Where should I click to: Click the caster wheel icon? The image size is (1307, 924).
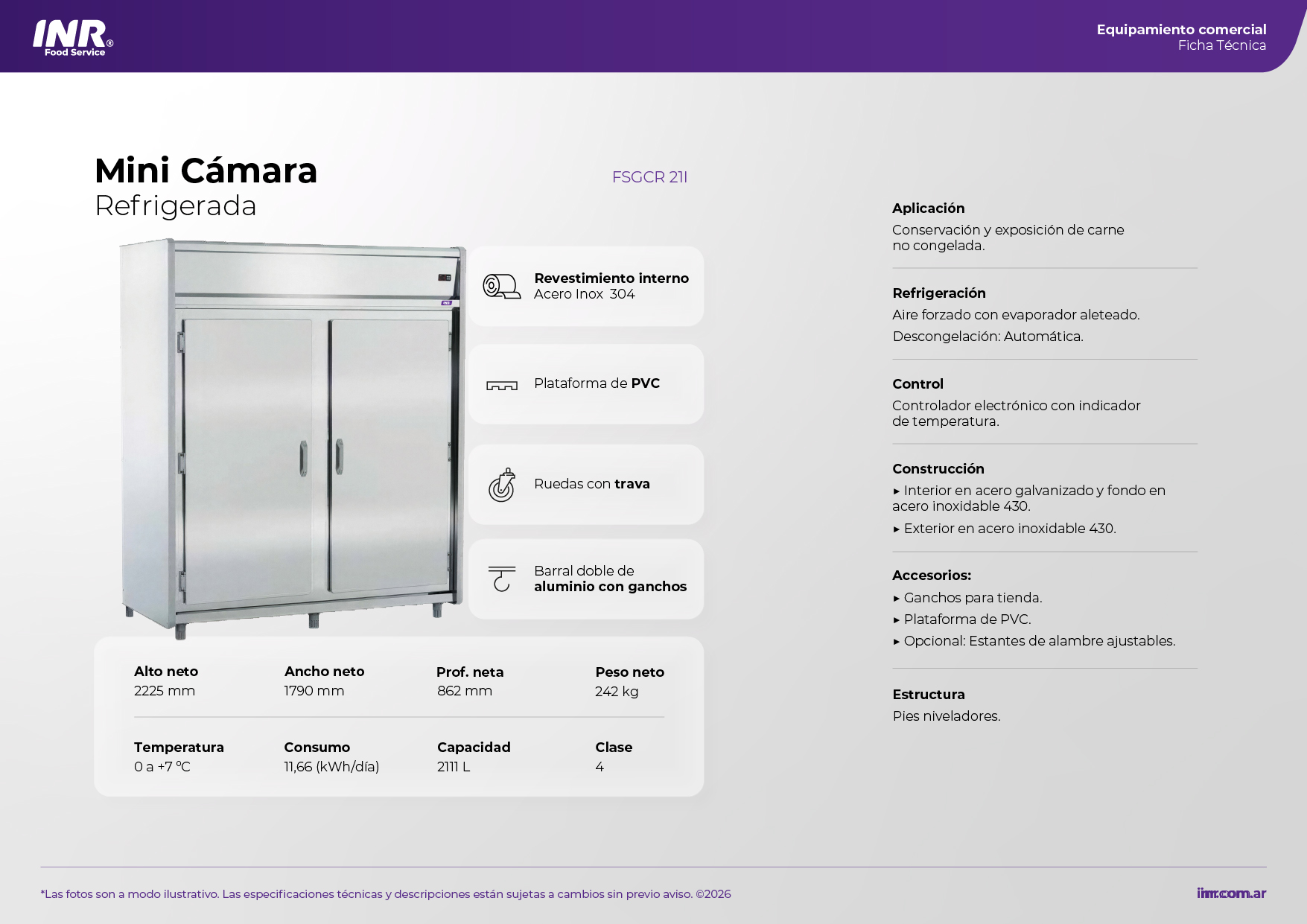pyautogui.click(x=501, y=485)
